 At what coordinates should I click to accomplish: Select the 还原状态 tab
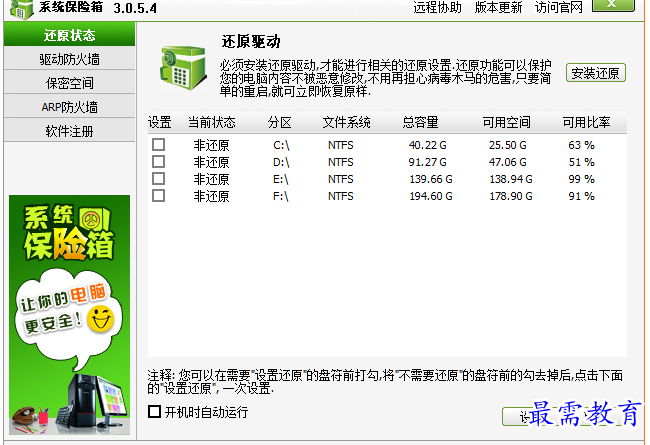tap(69, 34)
